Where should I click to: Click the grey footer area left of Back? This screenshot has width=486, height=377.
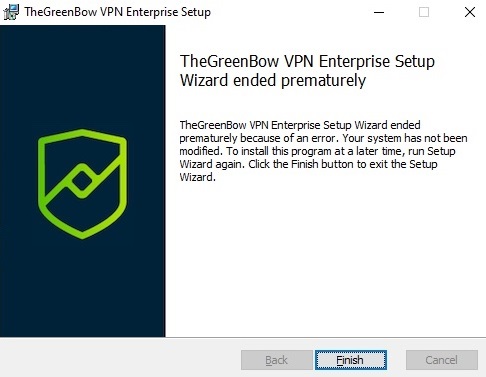(x=120, y=358)
